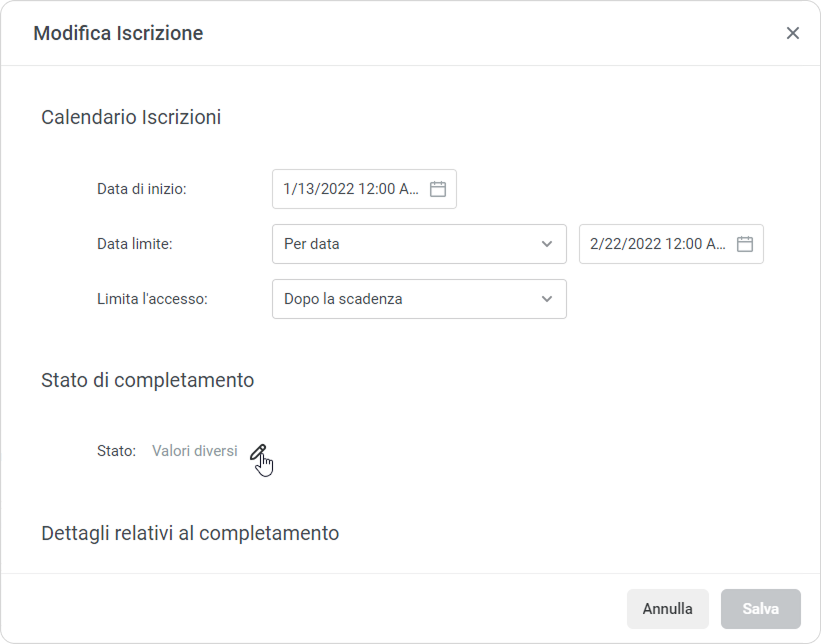Click the 'Stato:' label
This screenshot has height=644, width=821.
click(116, 451)
